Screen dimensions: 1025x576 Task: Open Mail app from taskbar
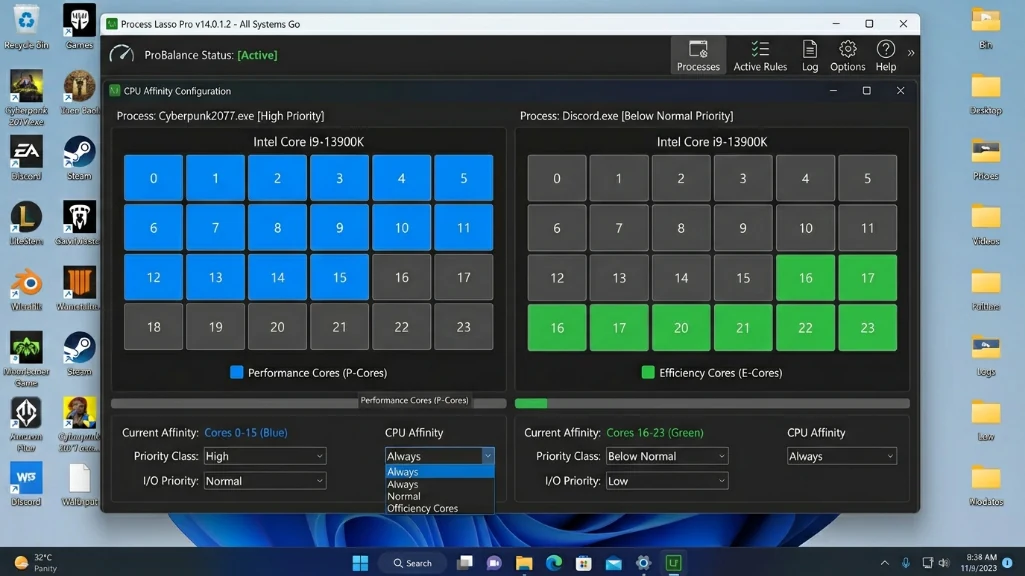(613, 563)
